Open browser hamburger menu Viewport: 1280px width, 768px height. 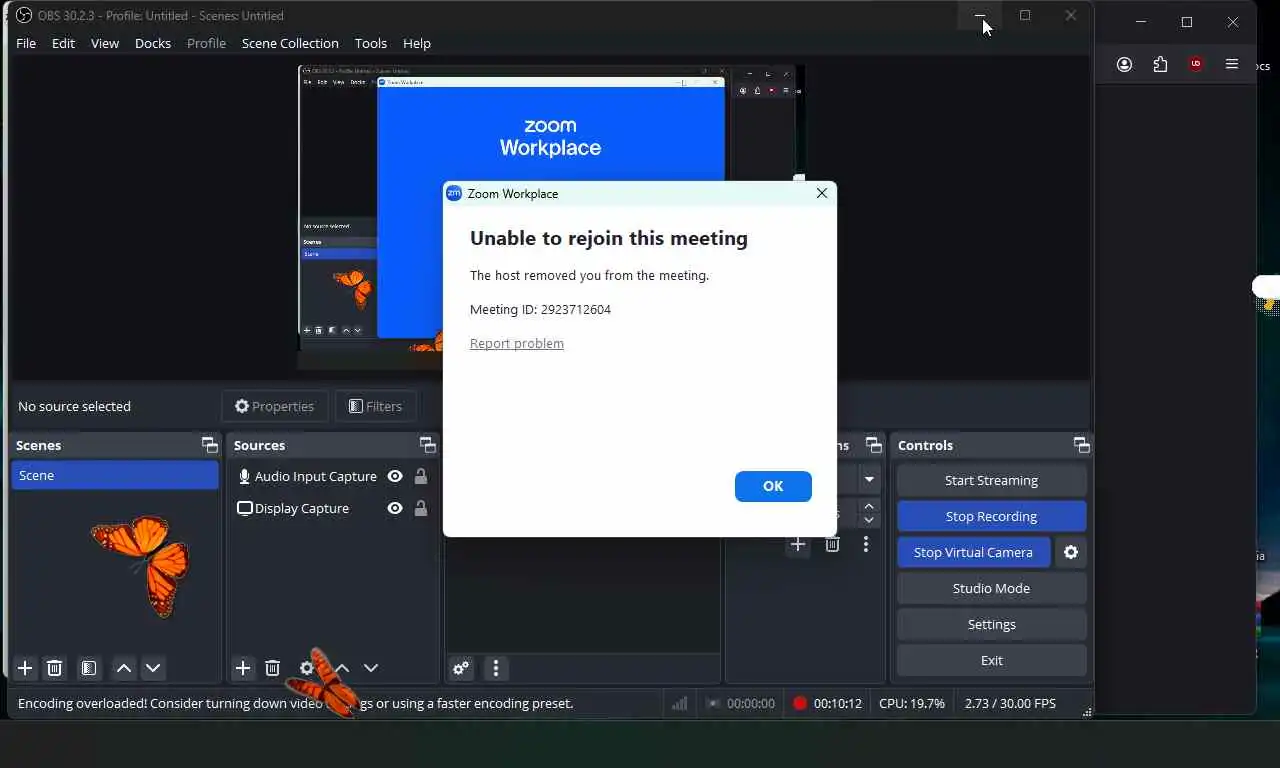(1232, 64)
